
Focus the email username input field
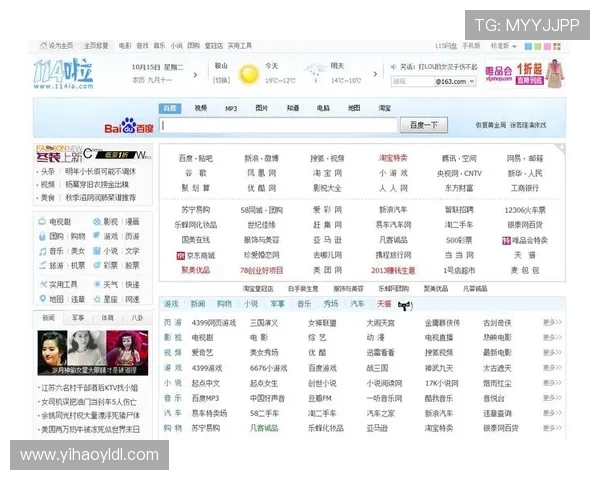(412, 81)
